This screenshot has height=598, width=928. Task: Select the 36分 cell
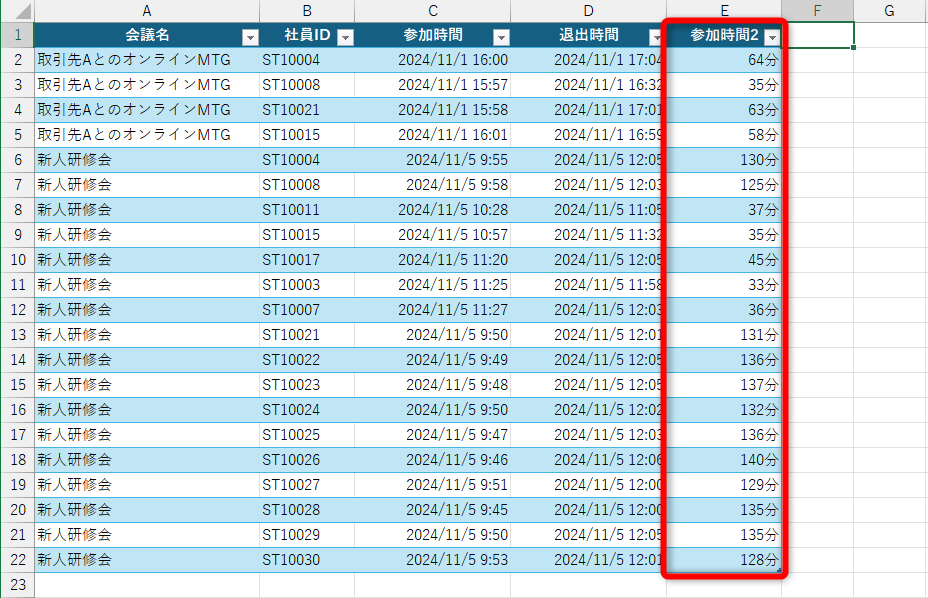(x=724, y=310)
